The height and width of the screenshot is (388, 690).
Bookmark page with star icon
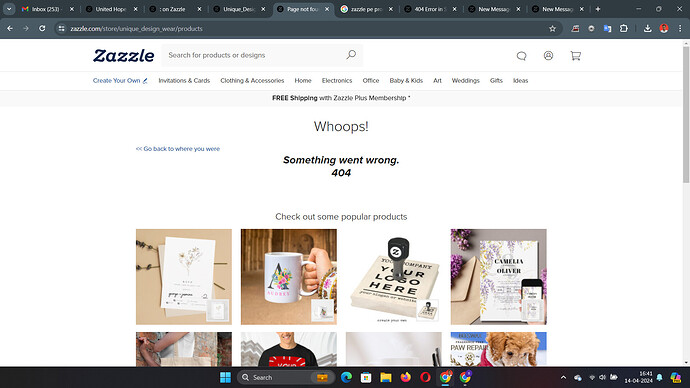pyautogui.click(x=552, y=29)
